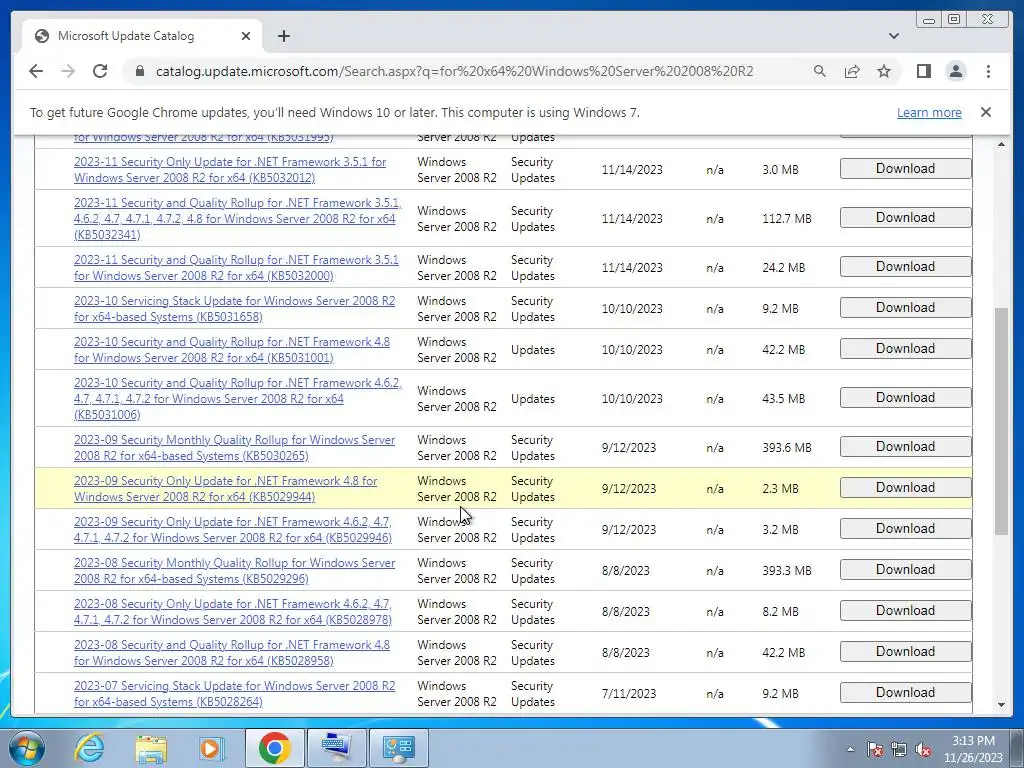Download the KB5031001 update
This screenshot has width=1024, height=768.
click(905, 349)
